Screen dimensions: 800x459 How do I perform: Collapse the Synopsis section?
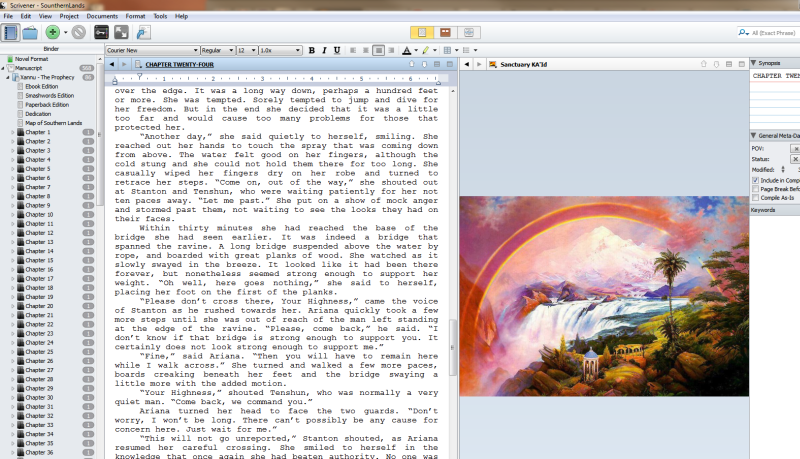coord(754,63)
